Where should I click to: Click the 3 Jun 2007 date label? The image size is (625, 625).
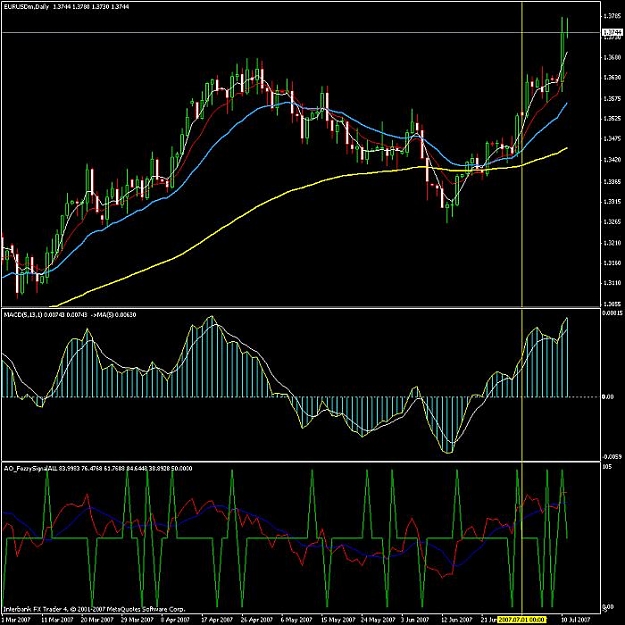click(x=415, y=620)
